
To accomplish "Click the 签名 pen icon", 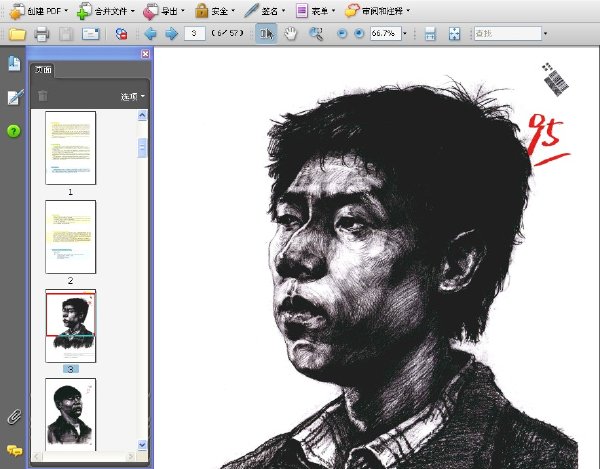I will (x=251, y=11).
